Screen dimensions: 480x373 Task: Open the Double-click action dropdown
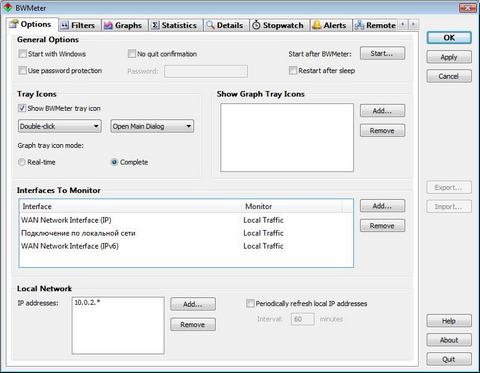[x=60, y=126]
